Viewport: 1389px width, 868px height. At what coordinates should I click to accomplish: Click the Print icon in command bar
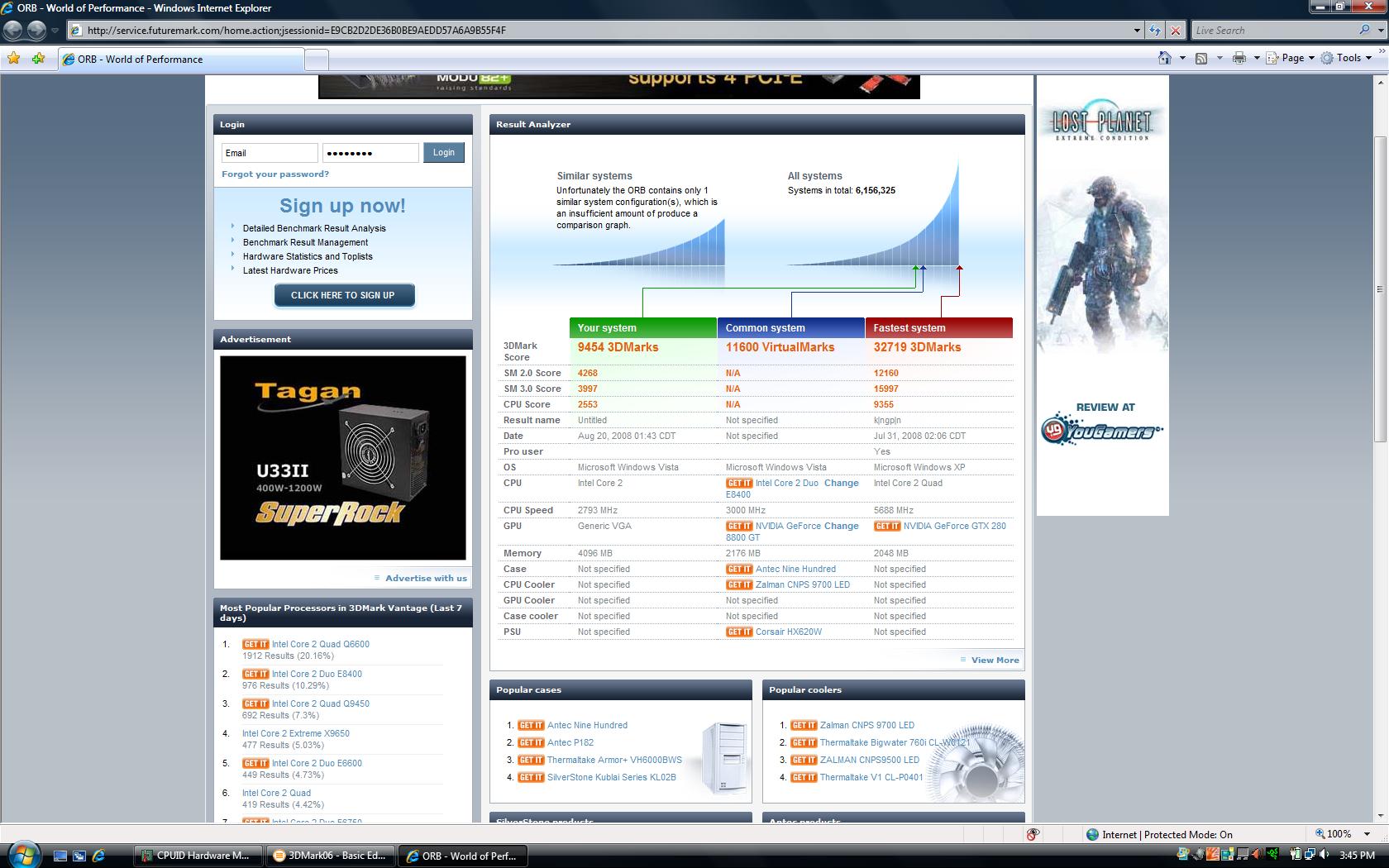(x=1239, y=58)
